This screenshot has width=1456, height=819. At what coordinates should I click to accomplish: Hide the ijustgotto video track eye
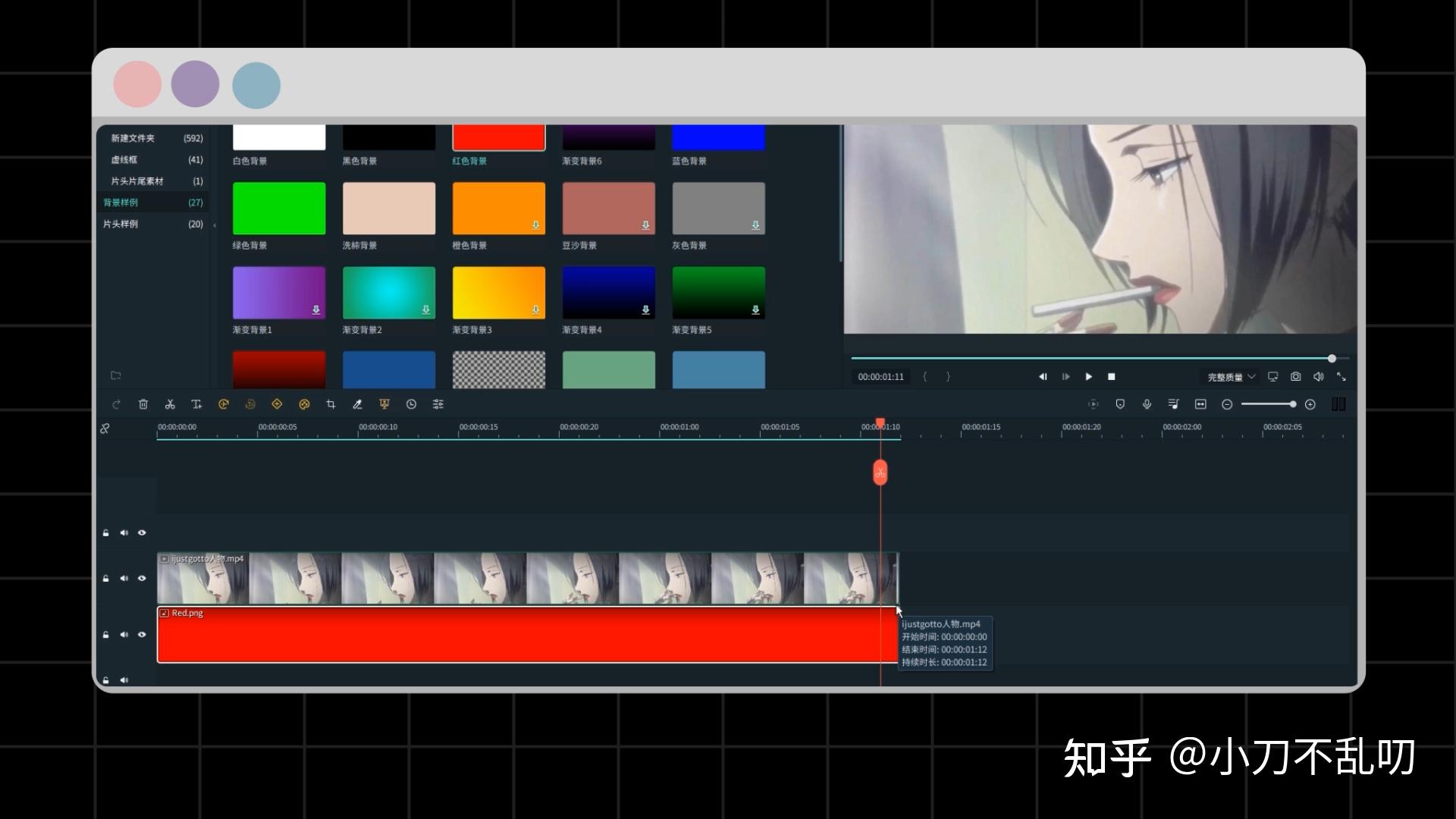tap(142, 579)
